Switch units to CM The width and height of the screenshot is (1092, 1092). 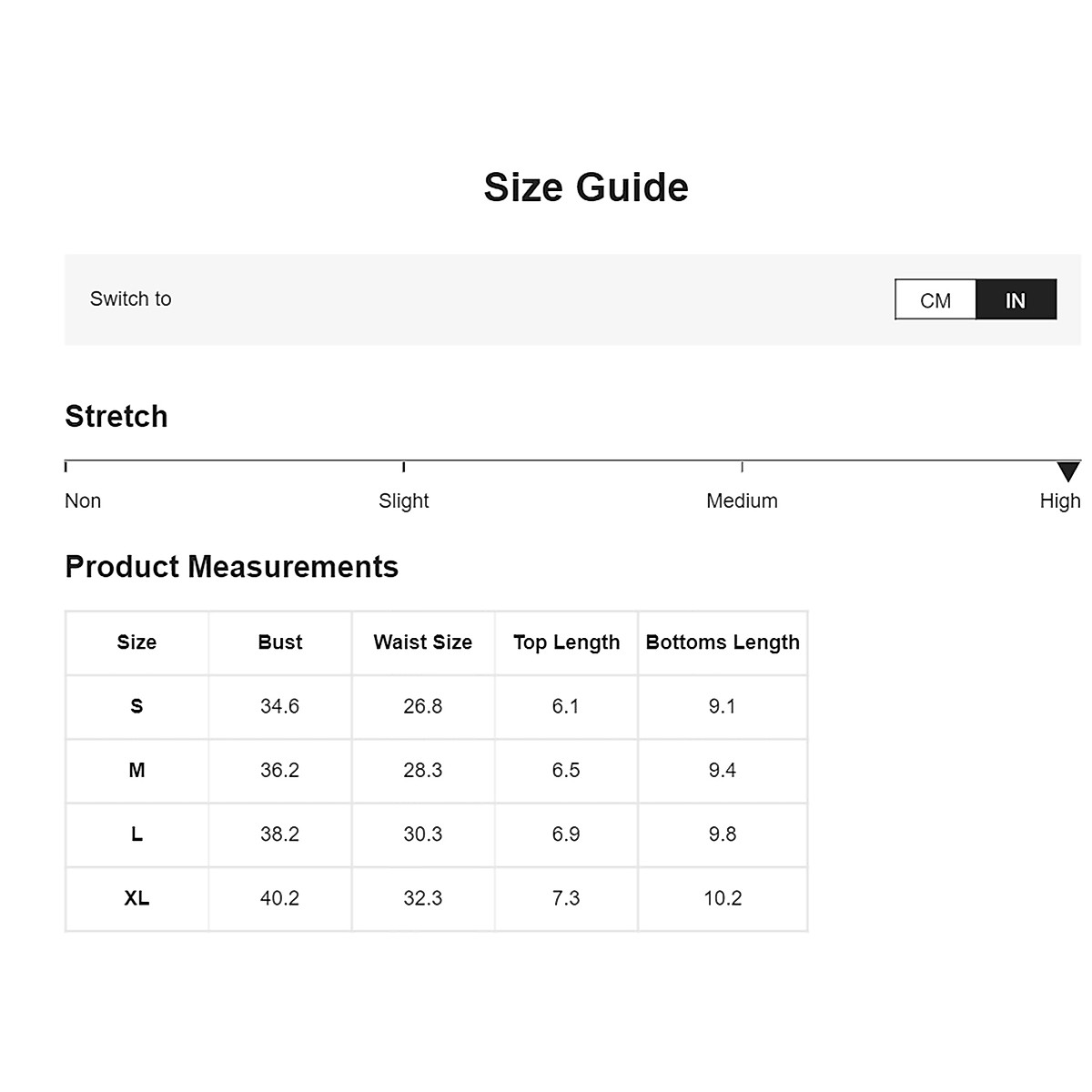(935, 300)
